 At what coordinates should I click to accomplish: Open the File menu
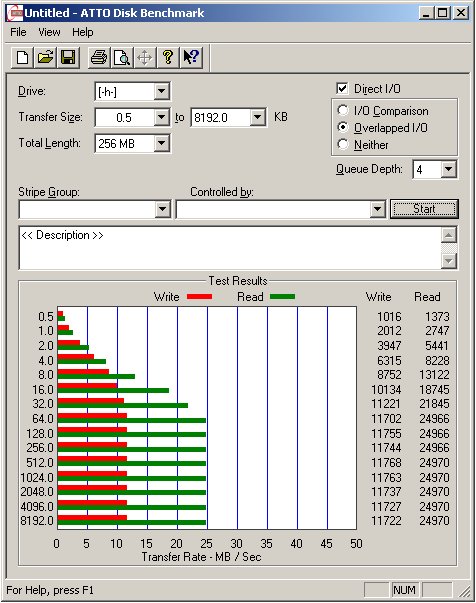(x=18, y=32)
